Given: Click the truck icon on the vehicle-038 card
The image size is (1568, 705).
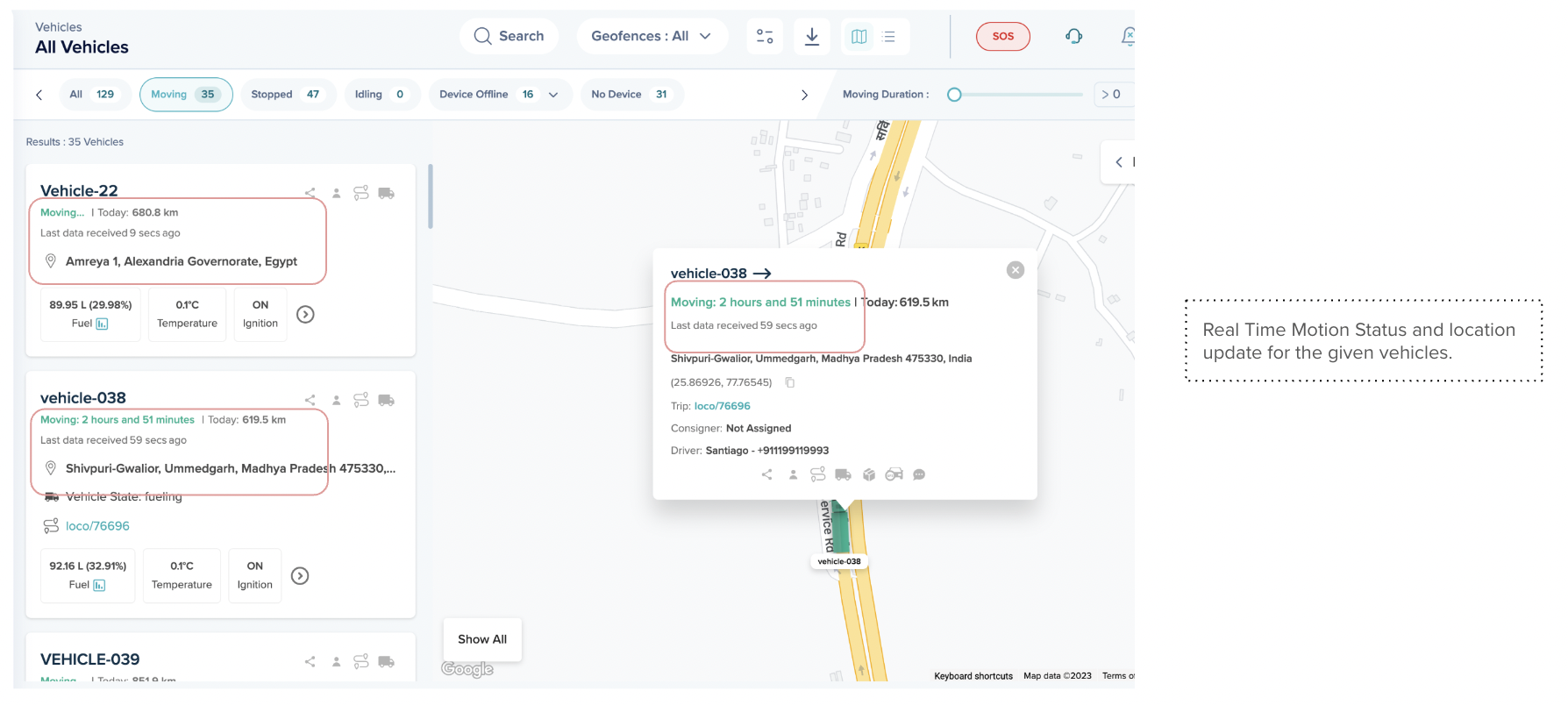Looking at the screenshot, I should [x=386, y=400].
